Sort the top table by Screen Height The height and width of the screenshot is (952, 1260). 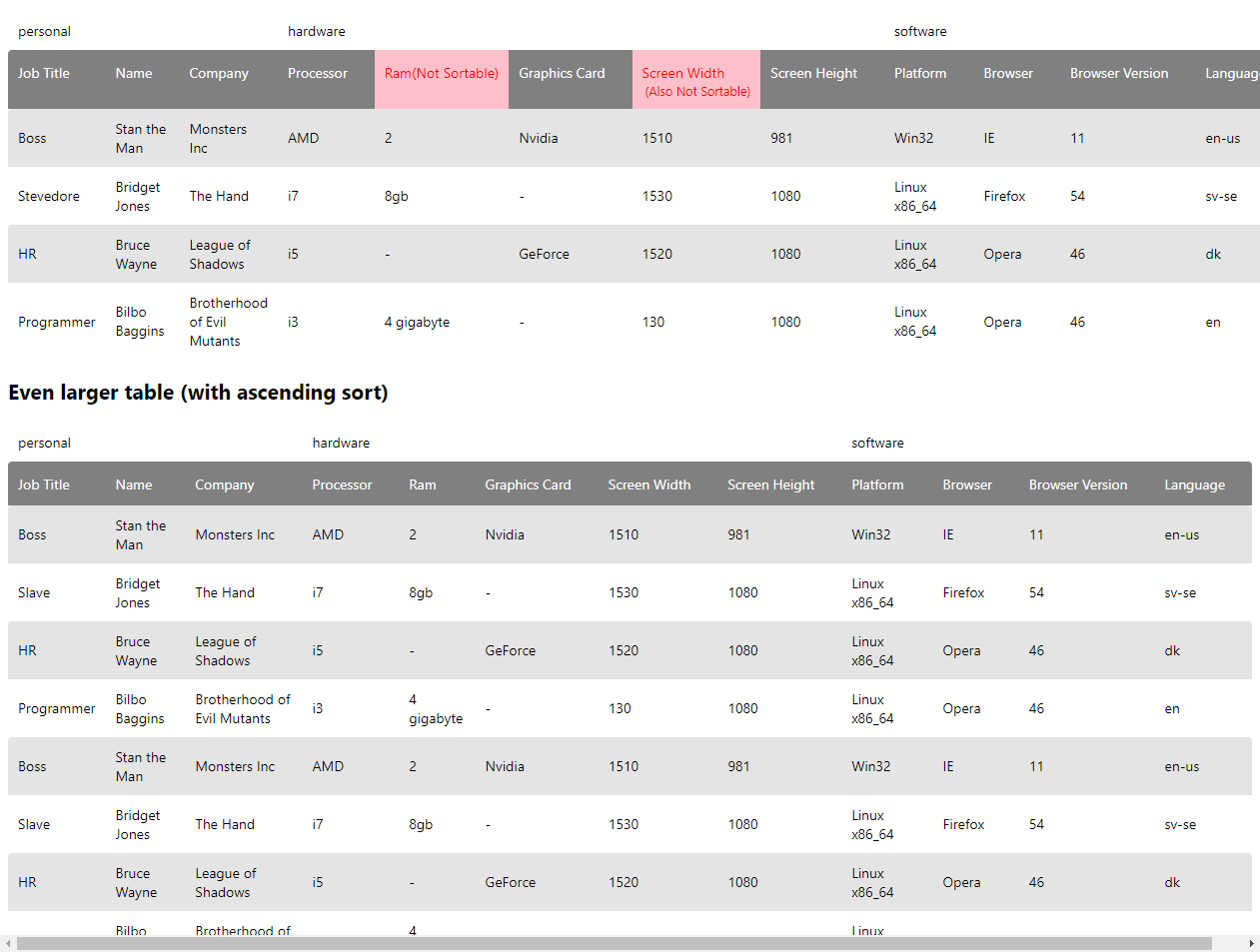coord(813,74)
